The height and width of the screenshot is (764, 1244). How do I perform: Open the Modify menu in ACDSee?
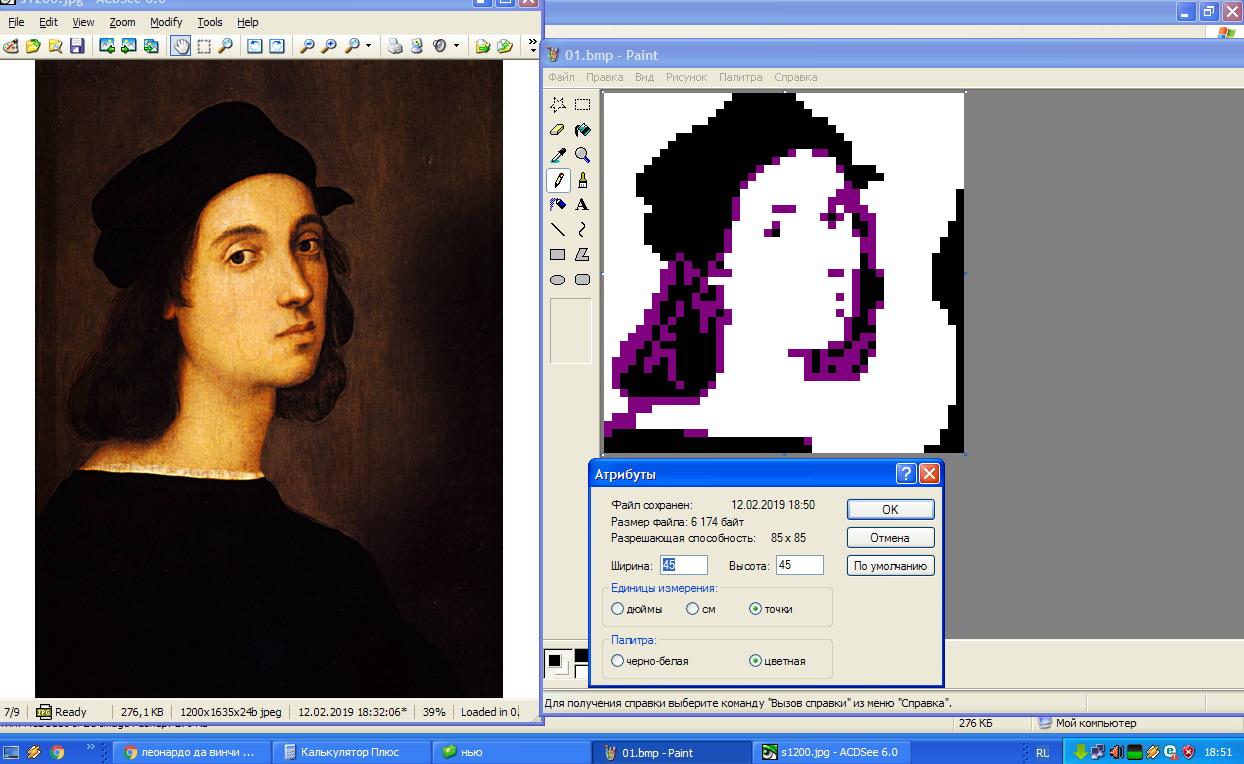click(166, 22)
